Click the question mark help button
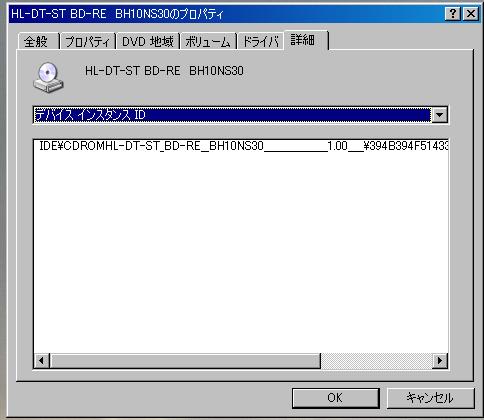 point(453,14)
